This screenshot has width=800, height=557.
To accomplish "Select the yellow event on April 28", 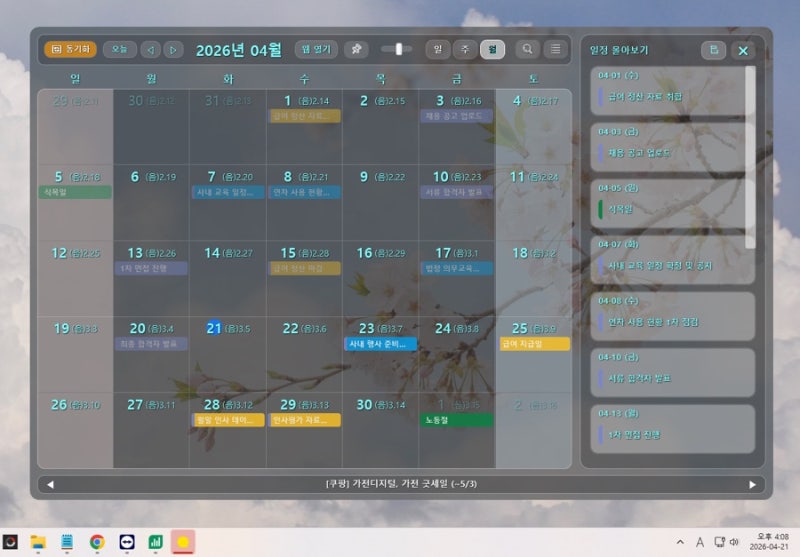I will (228, 420).
